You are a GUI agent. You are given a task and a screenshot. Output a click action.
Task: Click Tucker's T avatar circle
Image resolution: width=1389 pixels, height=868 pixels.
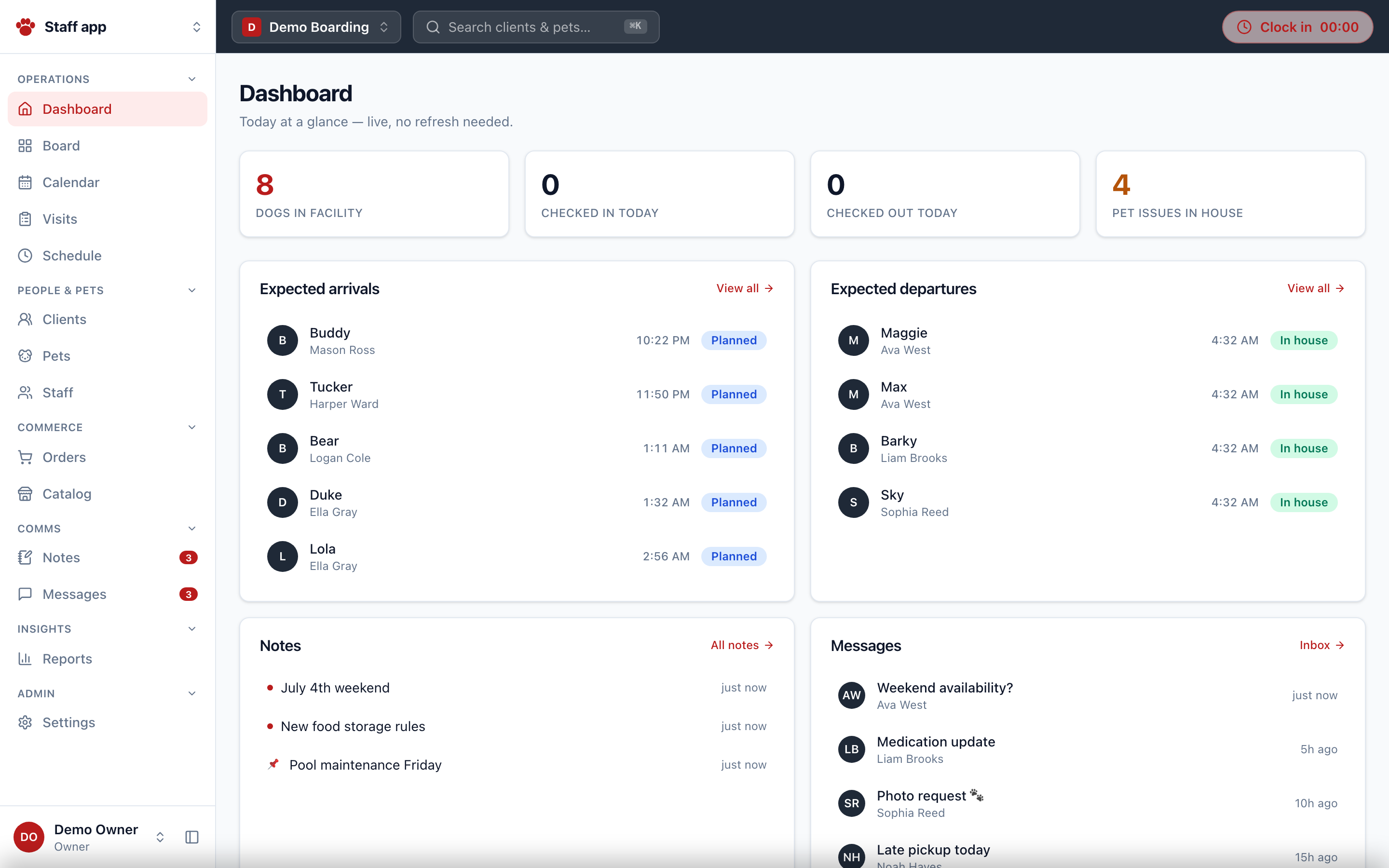283,394
